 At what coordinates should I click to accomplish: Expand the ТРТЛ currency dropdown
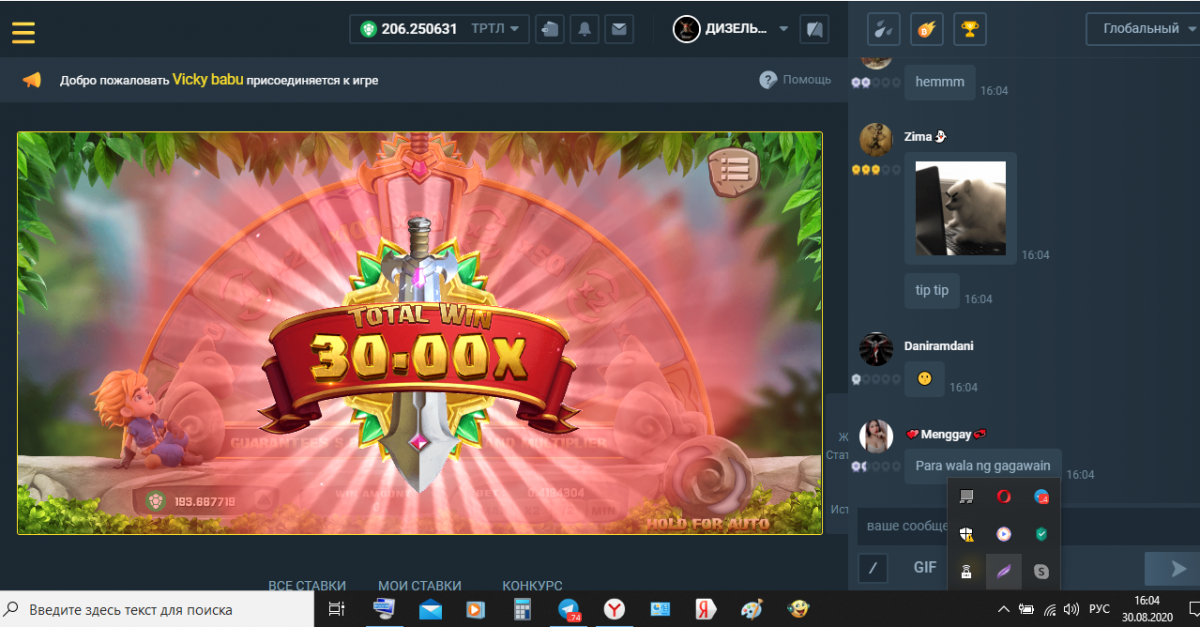pos(499,29)
